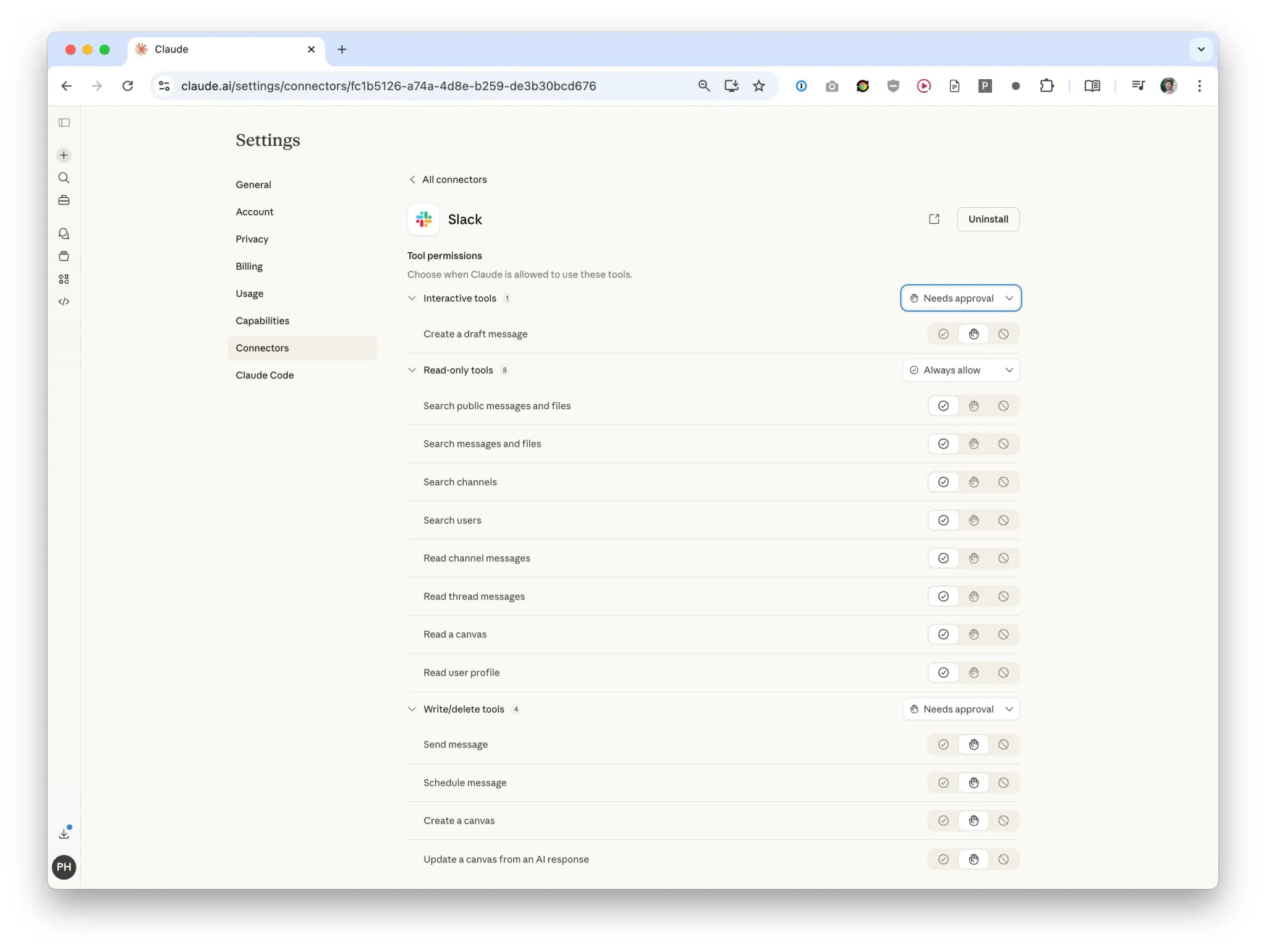The image size is (1266, 952).
Task: Toggle the sidebar with the panel icon
Action: [x=64, y=122]
